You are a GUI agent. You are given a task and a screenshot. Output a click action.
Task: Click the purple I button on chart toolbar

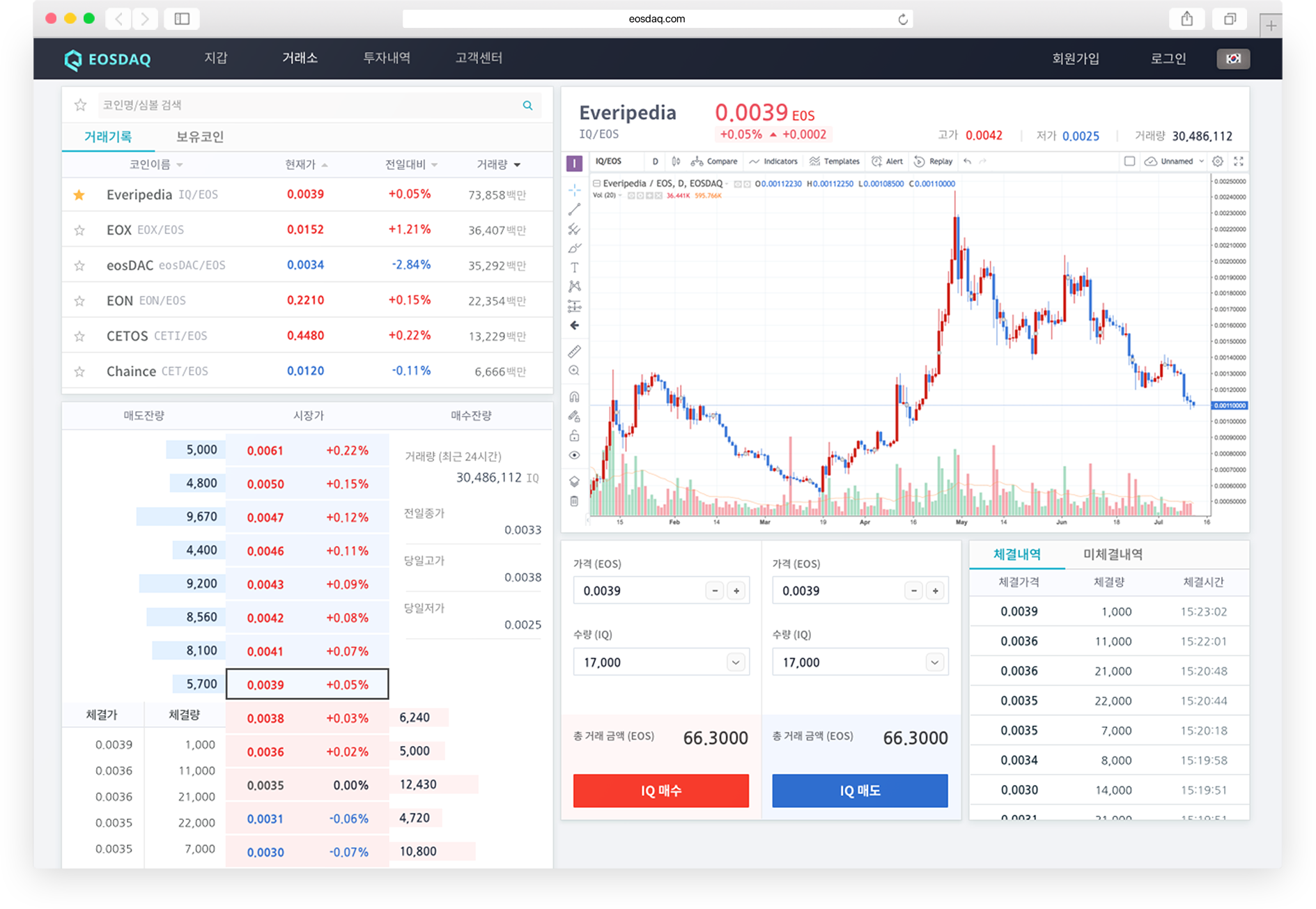tap(574, 163)
